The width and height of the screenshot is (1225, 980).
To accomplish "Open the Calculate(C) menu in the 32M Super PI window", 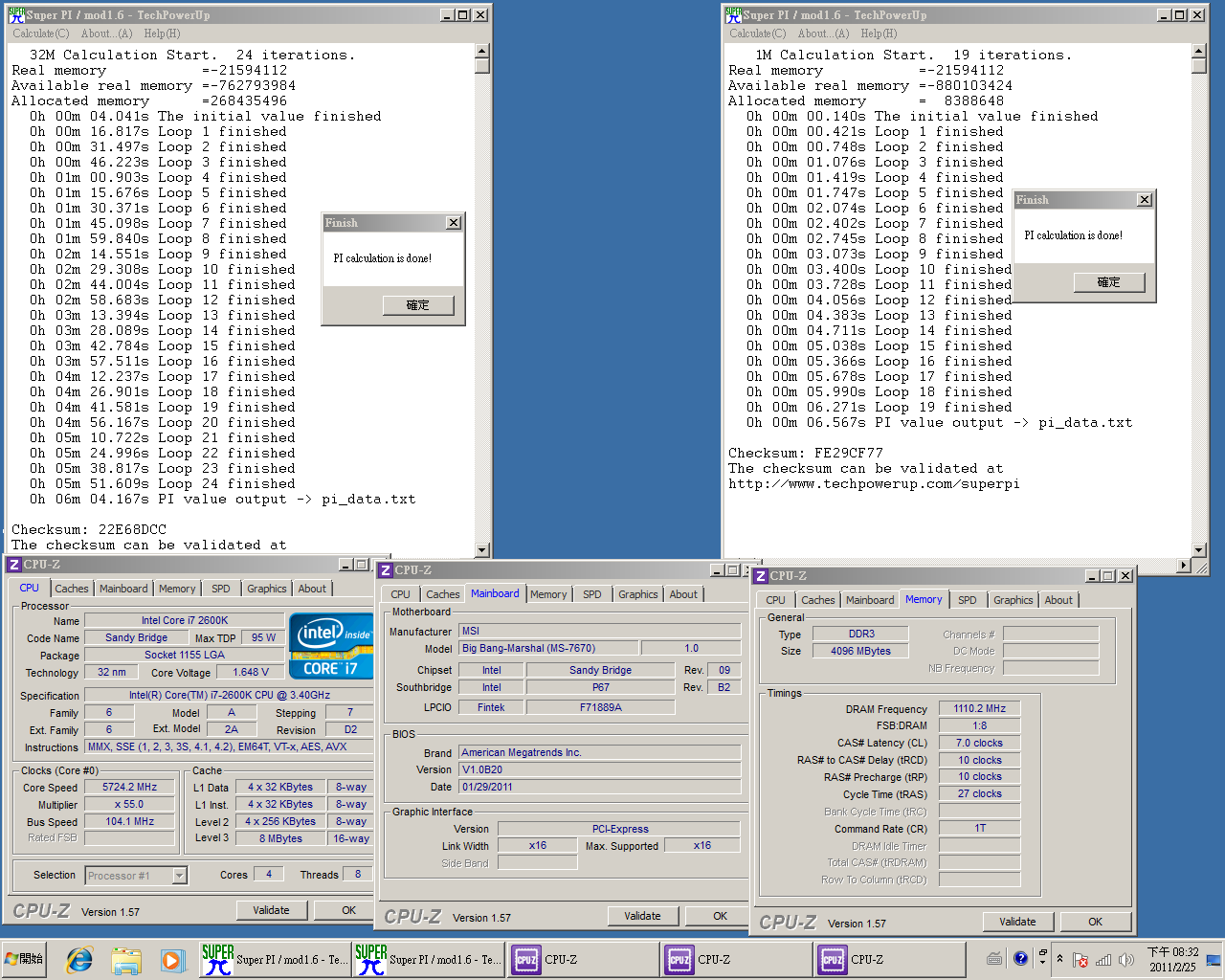I will click(40, 33).
